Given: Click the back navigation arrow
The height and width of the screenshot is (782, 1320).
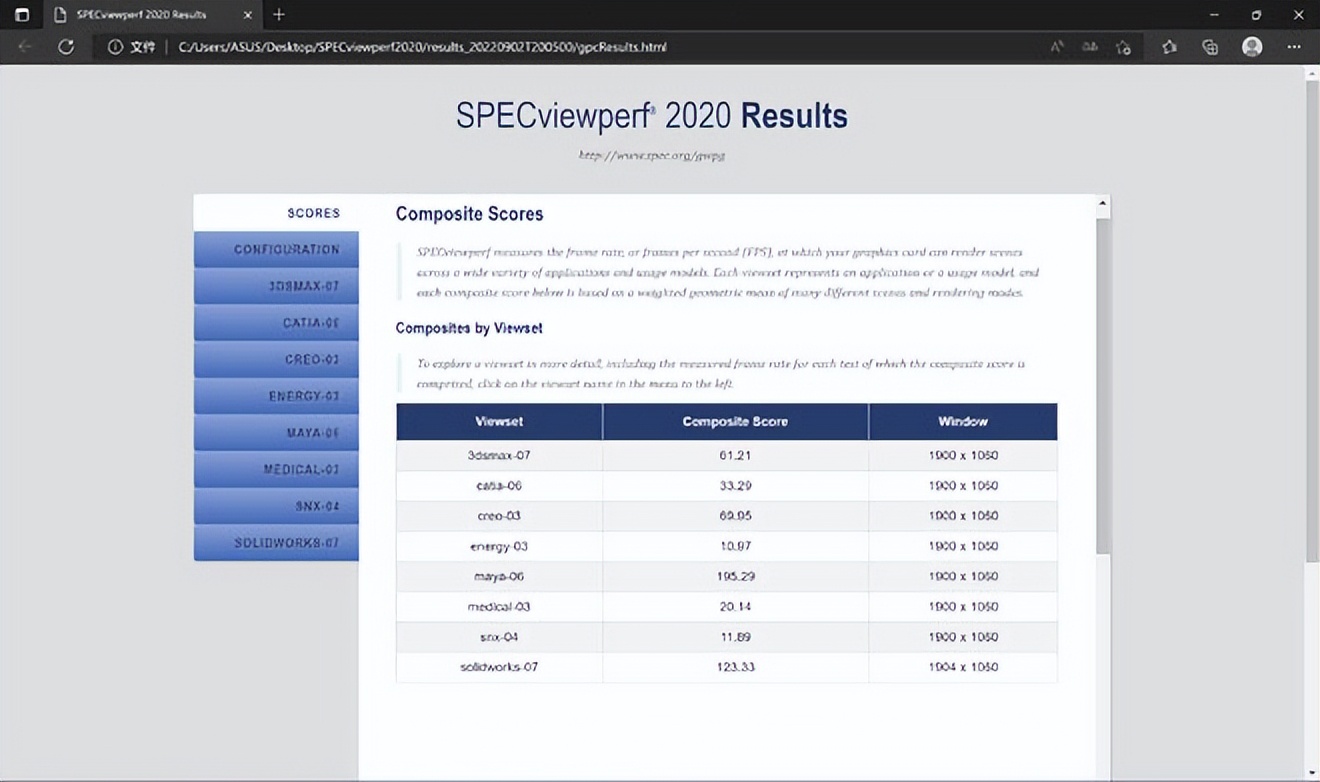Looking at the screenshot, I should point(25,47).
